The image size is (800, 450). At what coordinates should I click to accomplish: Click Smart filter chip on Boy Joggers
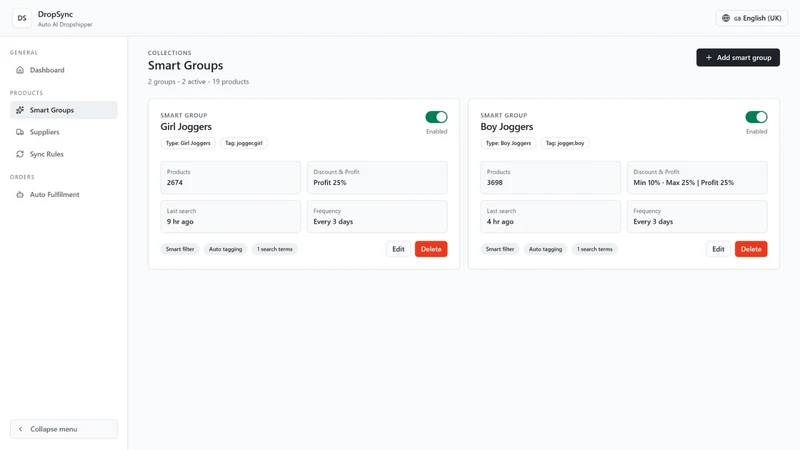(499, 249)
